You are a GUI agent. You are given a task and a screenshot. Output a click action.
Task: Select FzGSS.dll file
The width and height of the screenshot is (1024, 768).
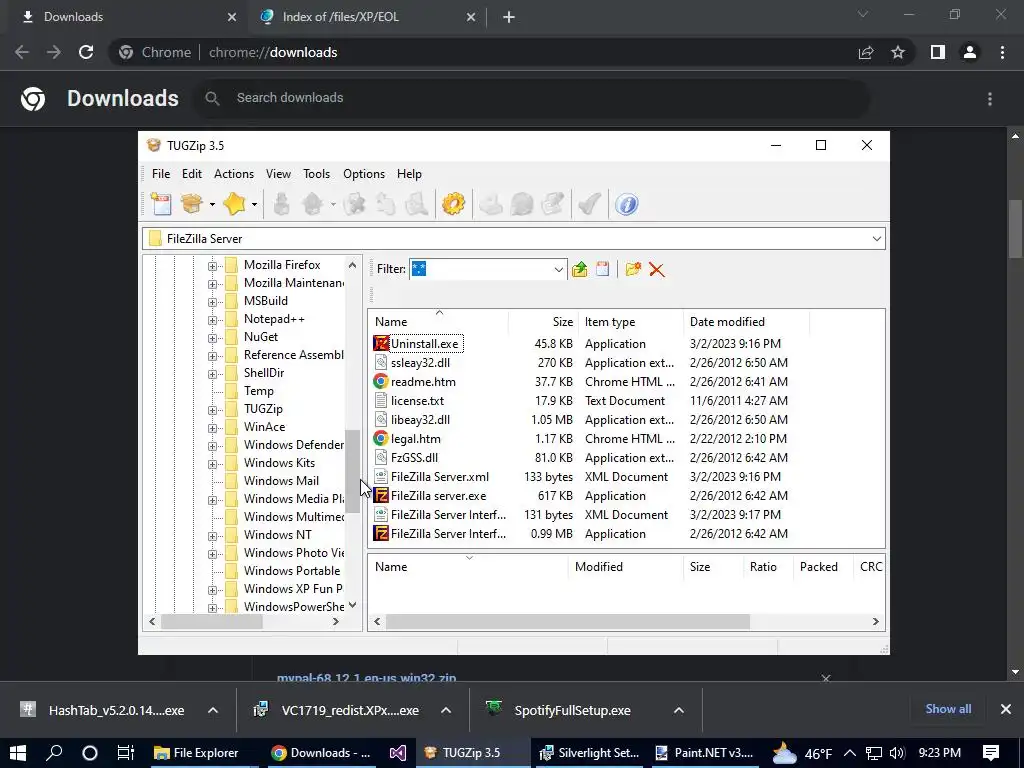(414, 457)
